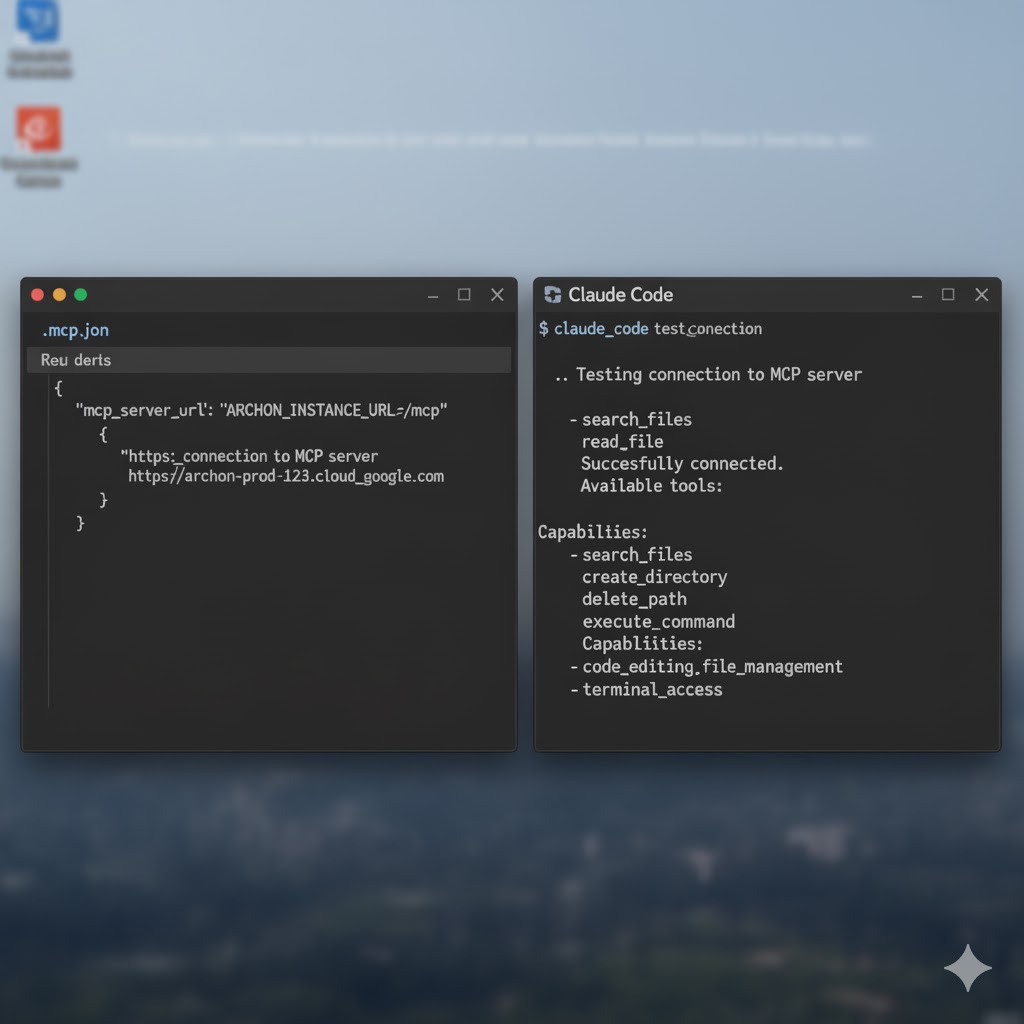Click the green traffic-light dot in editor window
1024x1024 pixels.
click(81, 295)
